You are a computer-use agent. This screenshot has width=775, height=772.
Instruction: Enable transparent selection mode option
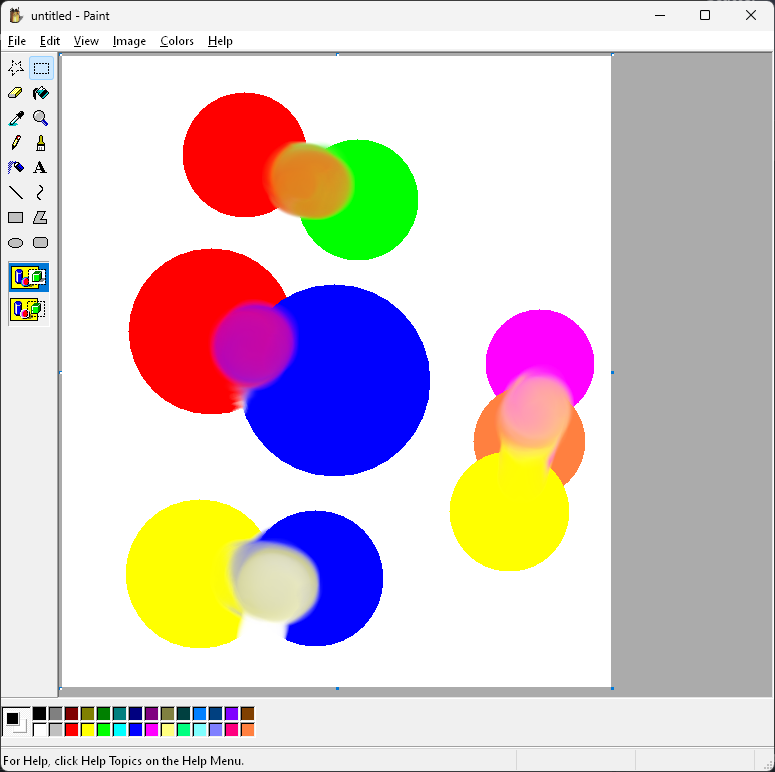coord(29,309)
